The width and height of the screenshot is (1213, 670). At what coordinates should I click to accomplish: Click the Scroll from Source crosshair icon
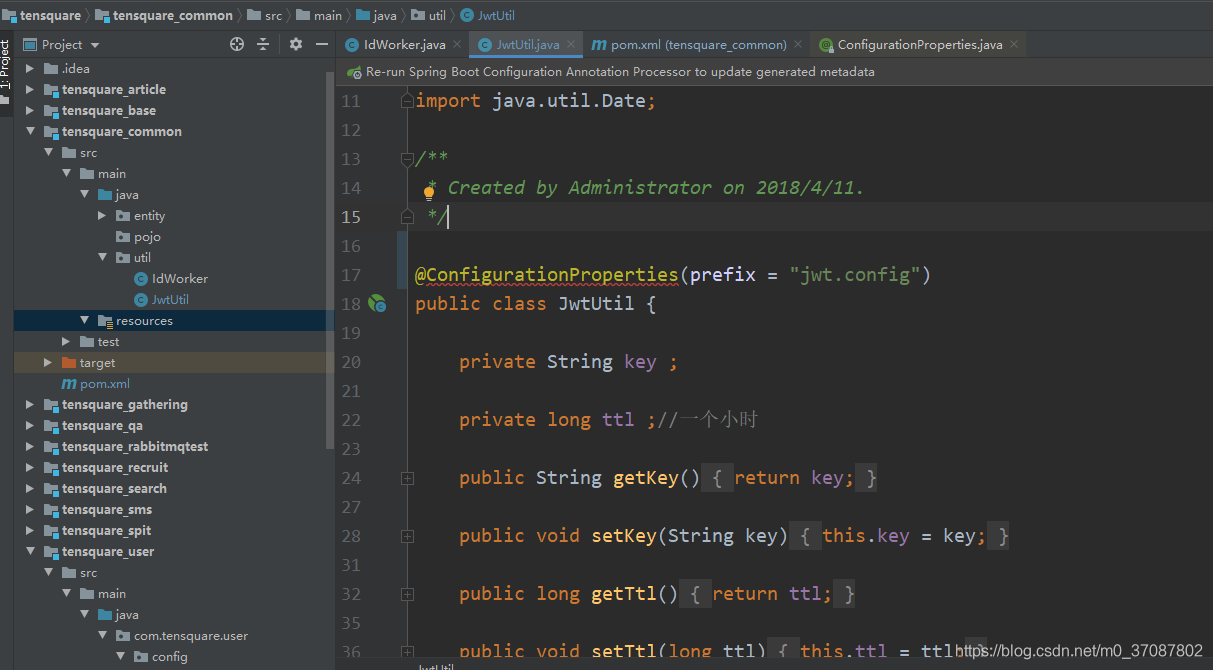click(235, 44)
